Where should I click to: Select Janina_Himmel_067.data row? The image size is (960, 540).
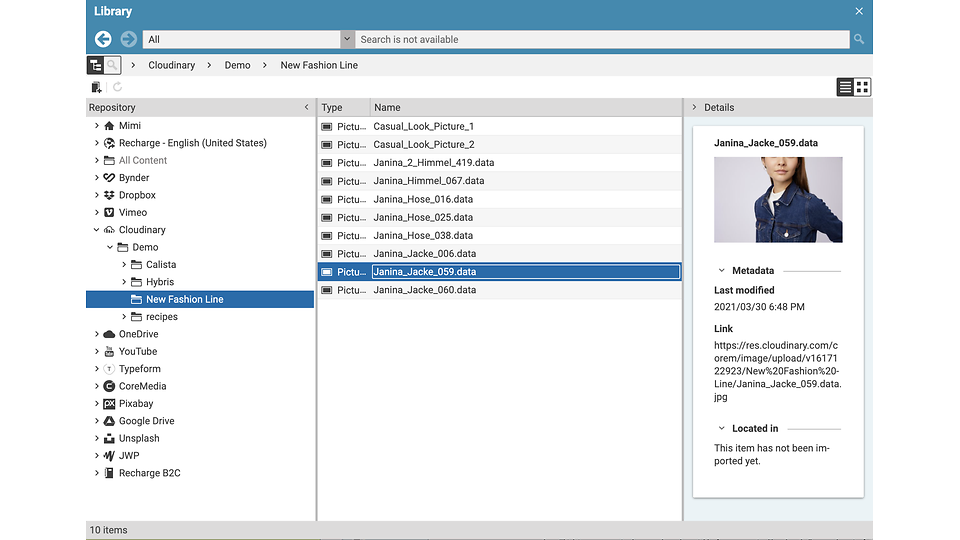click(500, 181)
